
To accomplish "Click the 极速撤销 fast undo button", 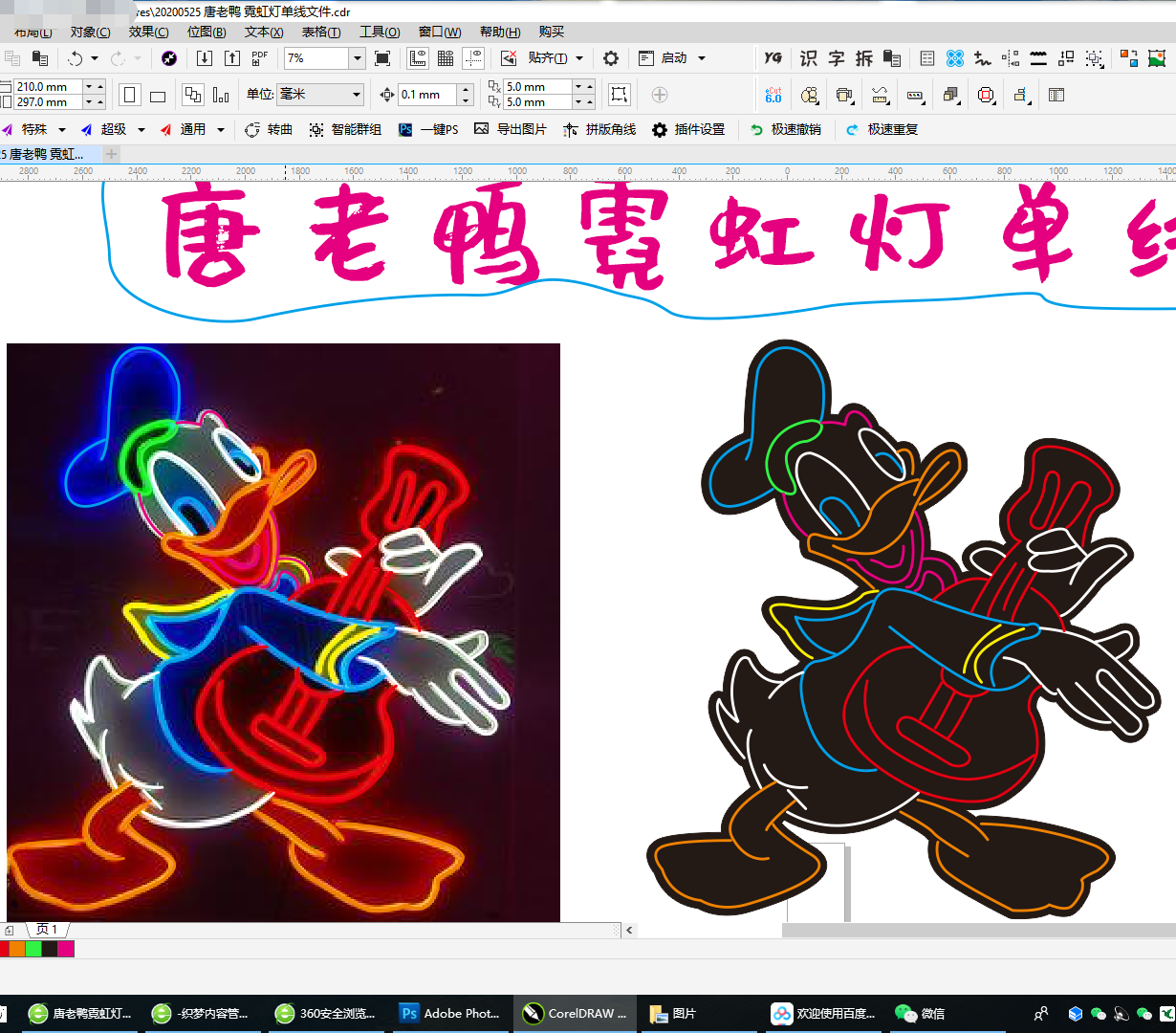I will (x=786, y=129).
